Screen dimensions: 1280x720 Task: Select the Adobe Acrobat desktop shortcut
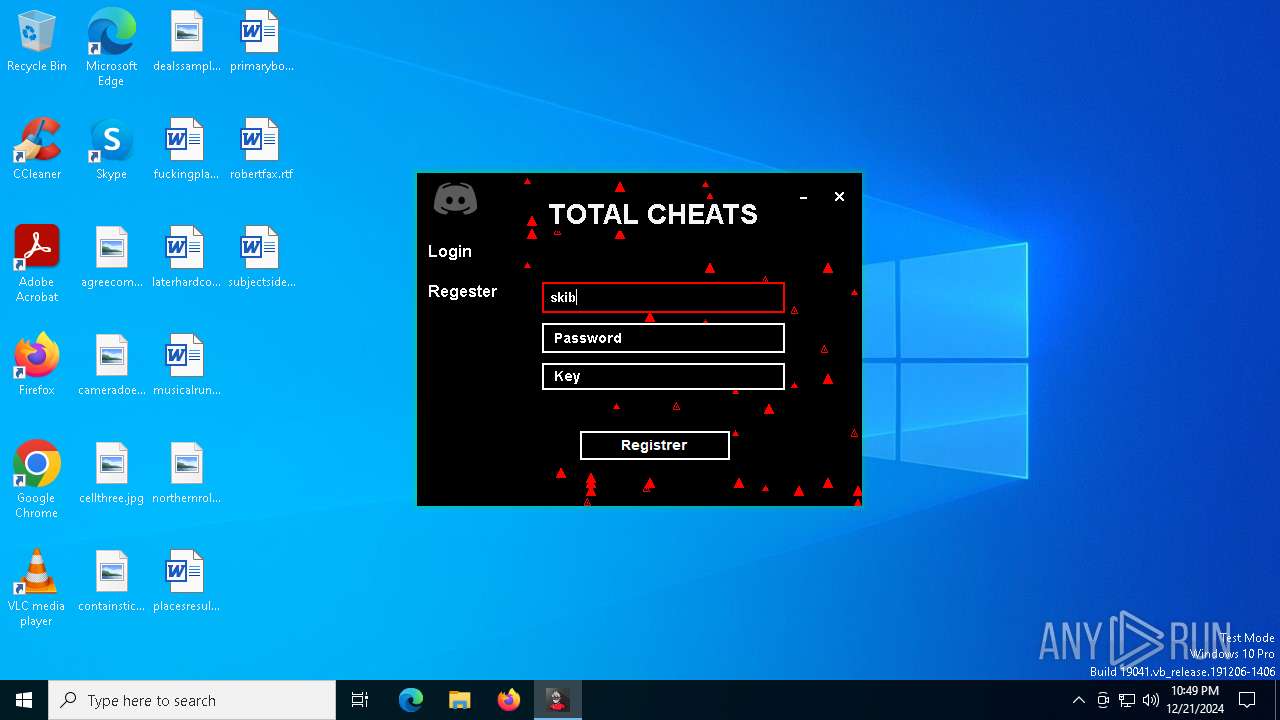pos(37,263)
